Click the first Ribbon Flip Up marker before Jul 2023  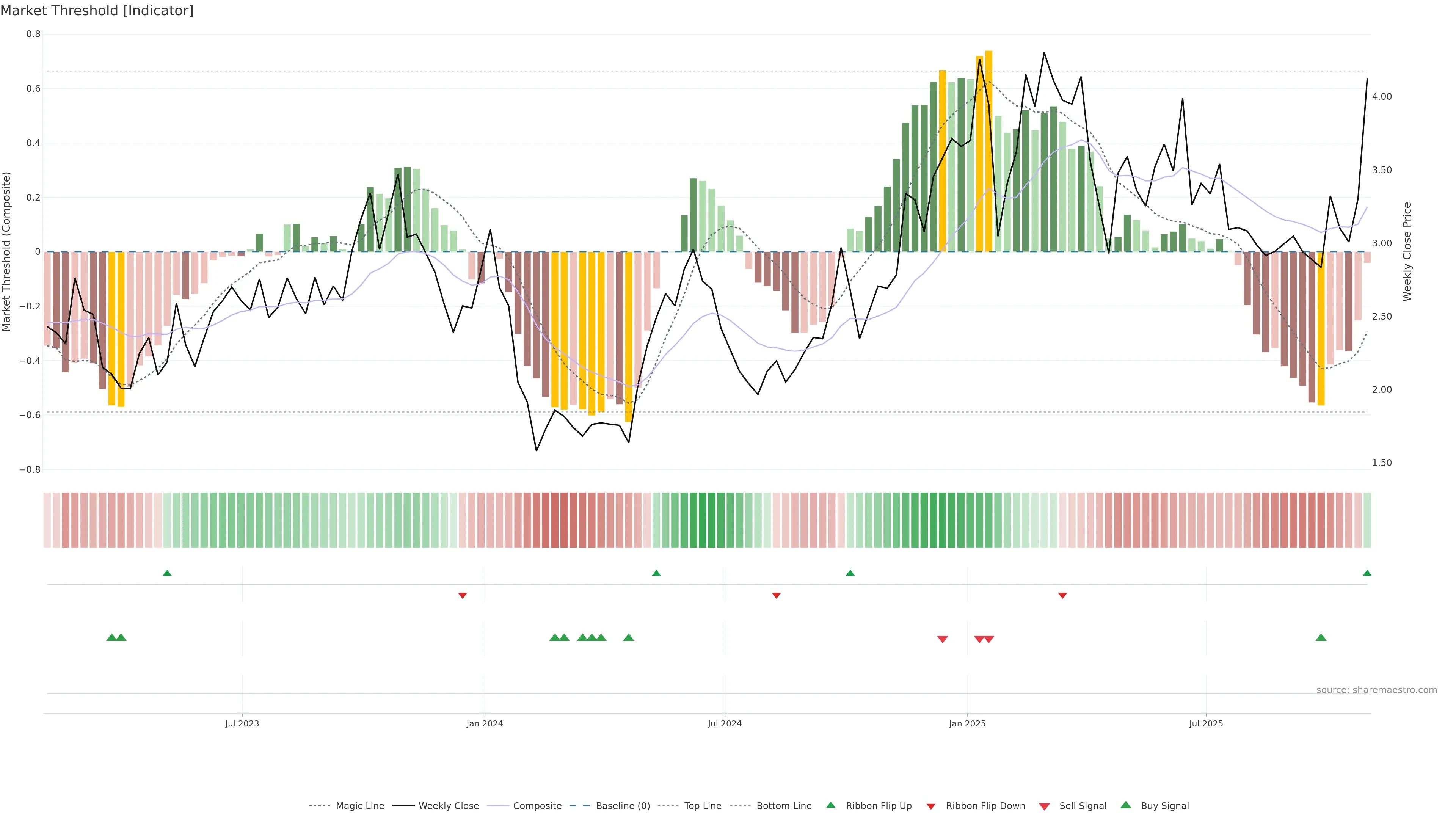[167, 573]
